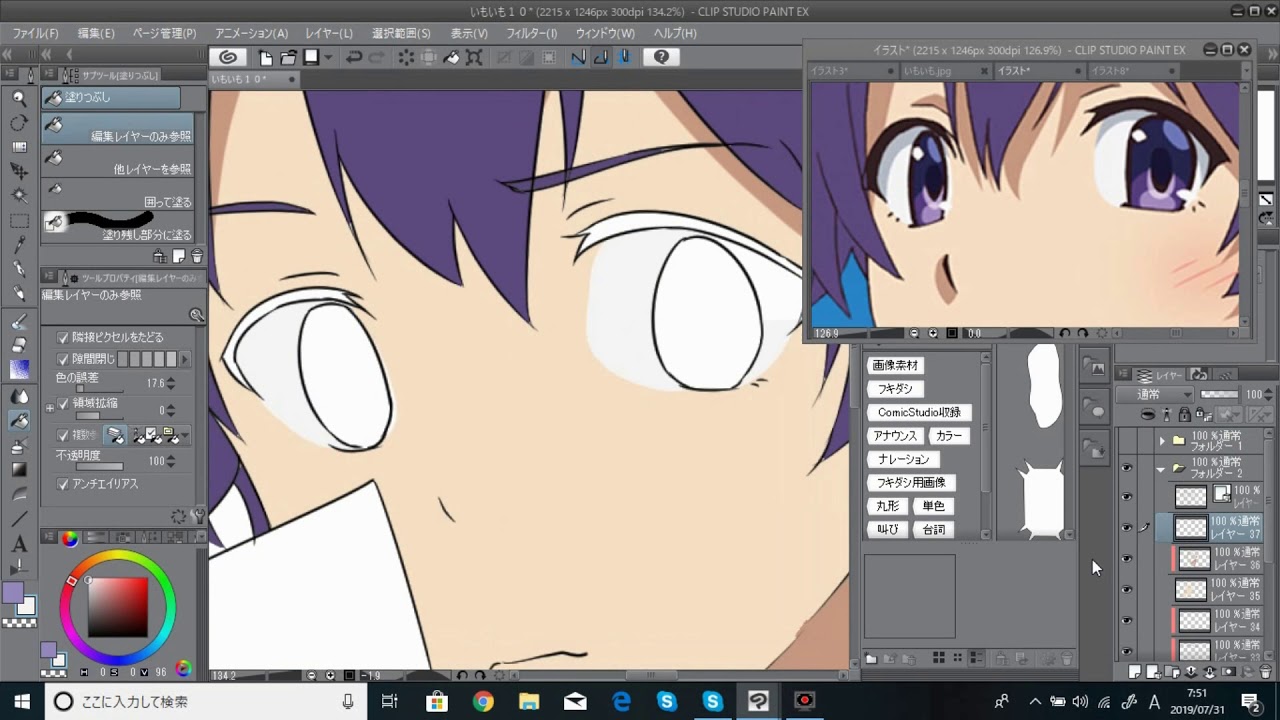The image size is (1280, 720).
Task: Pick a color in the color wheel square
Action: (118, 606)
